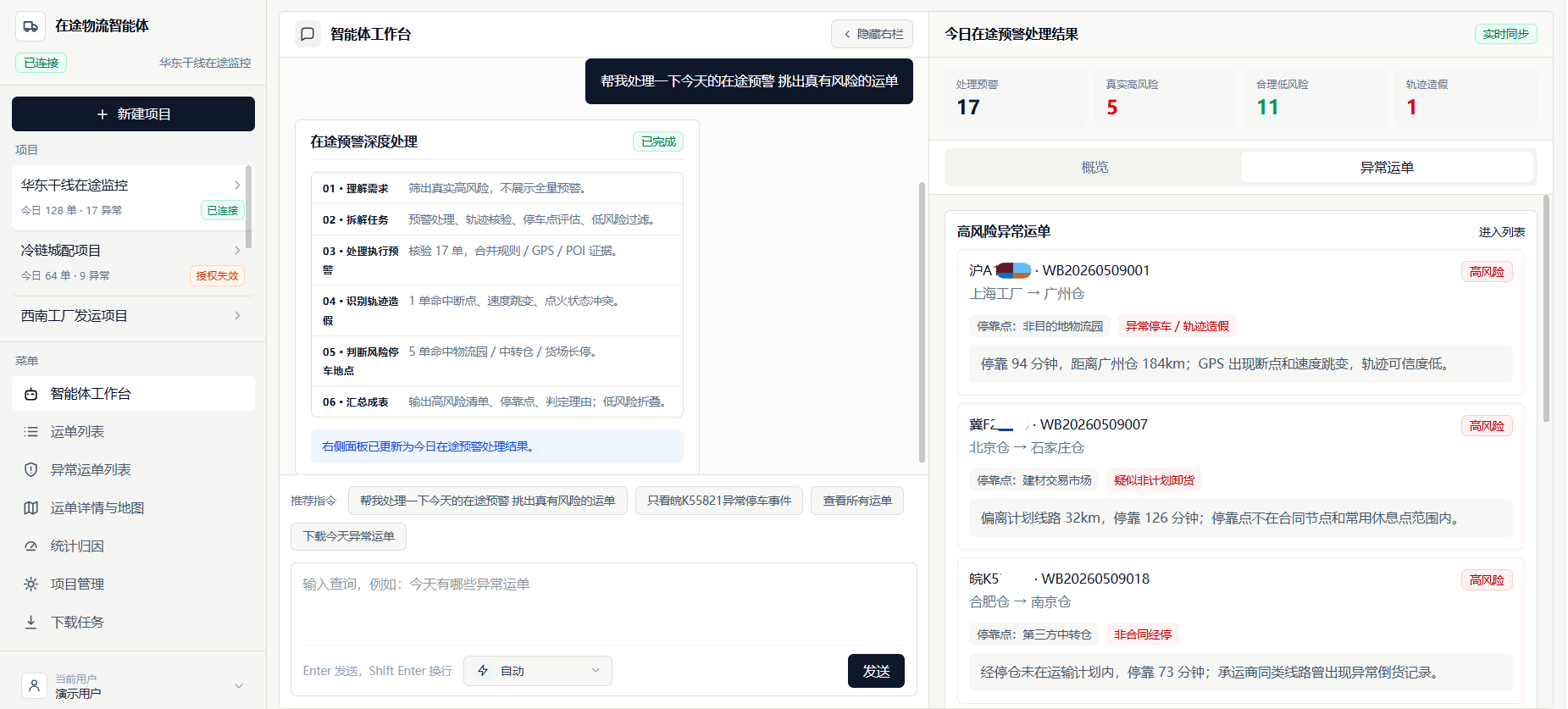Open 统计归因 menu item

[x=133, y=546]
